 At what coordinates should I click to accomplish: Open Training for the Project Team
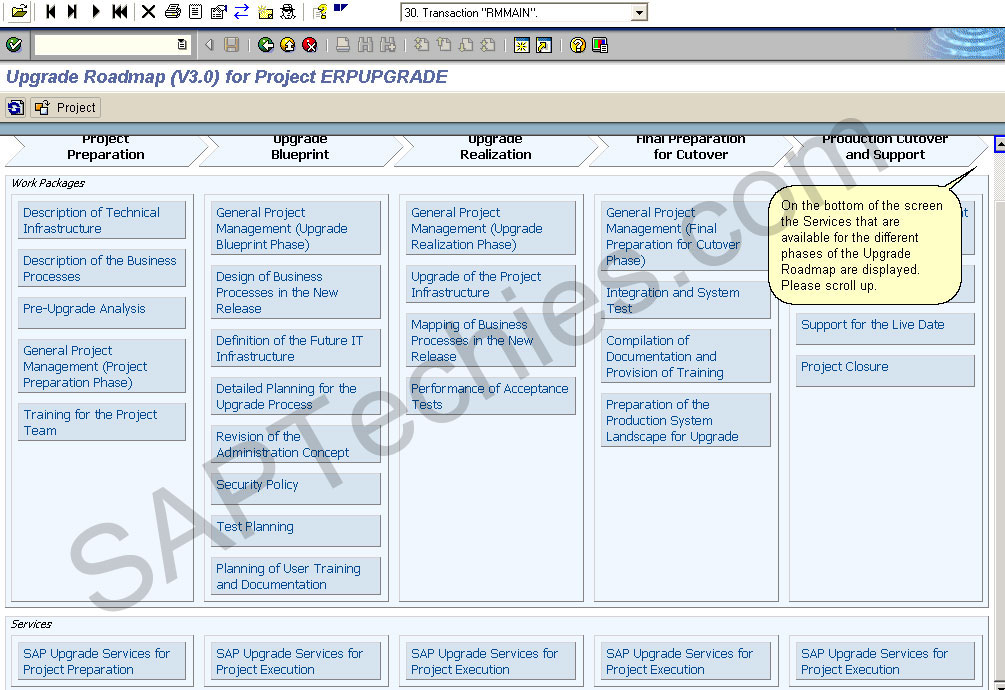click(x=102, y=422)
